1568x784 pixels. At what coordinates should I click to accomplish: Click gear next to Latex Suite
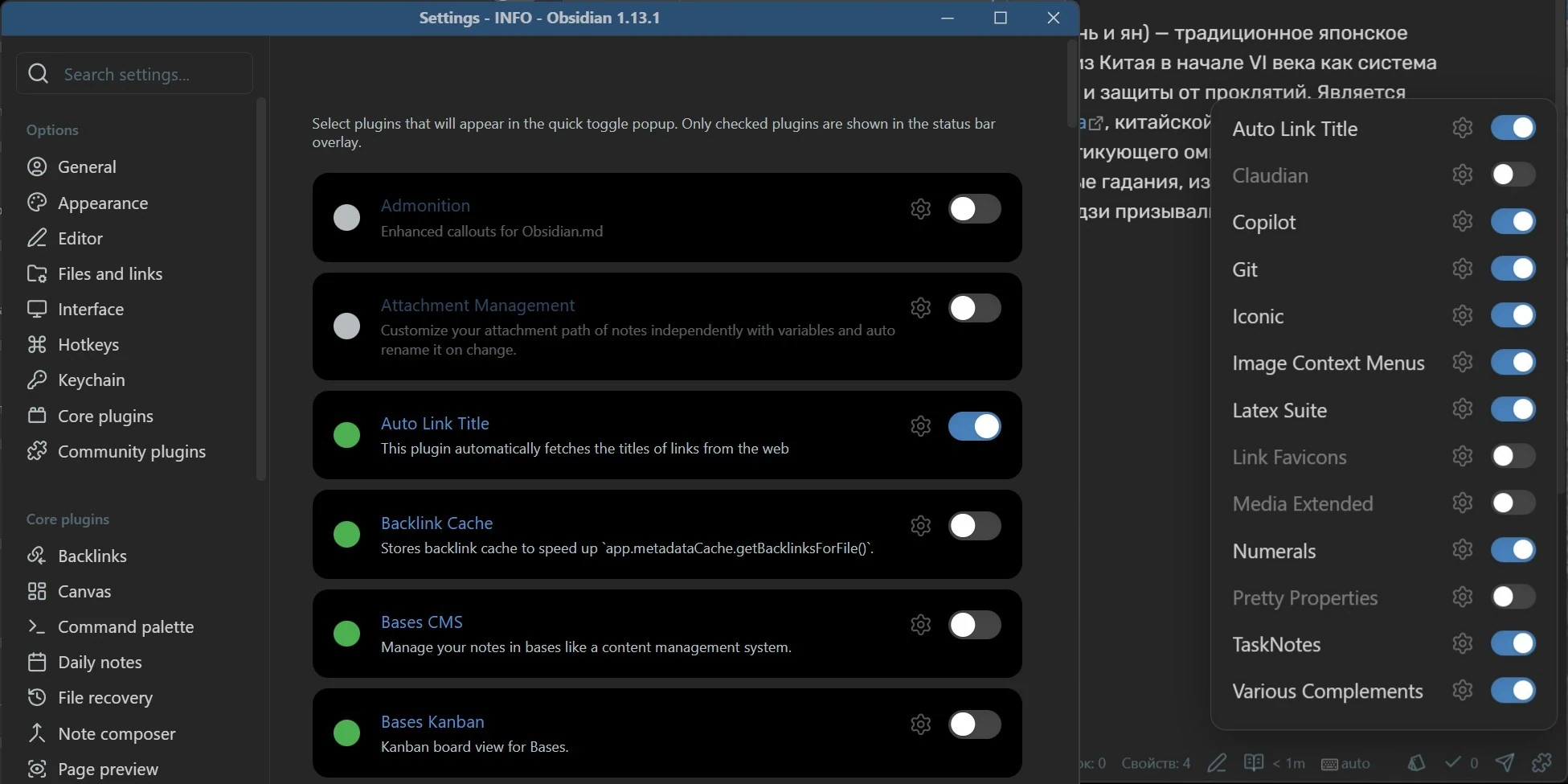click(x=1463, y=409)
